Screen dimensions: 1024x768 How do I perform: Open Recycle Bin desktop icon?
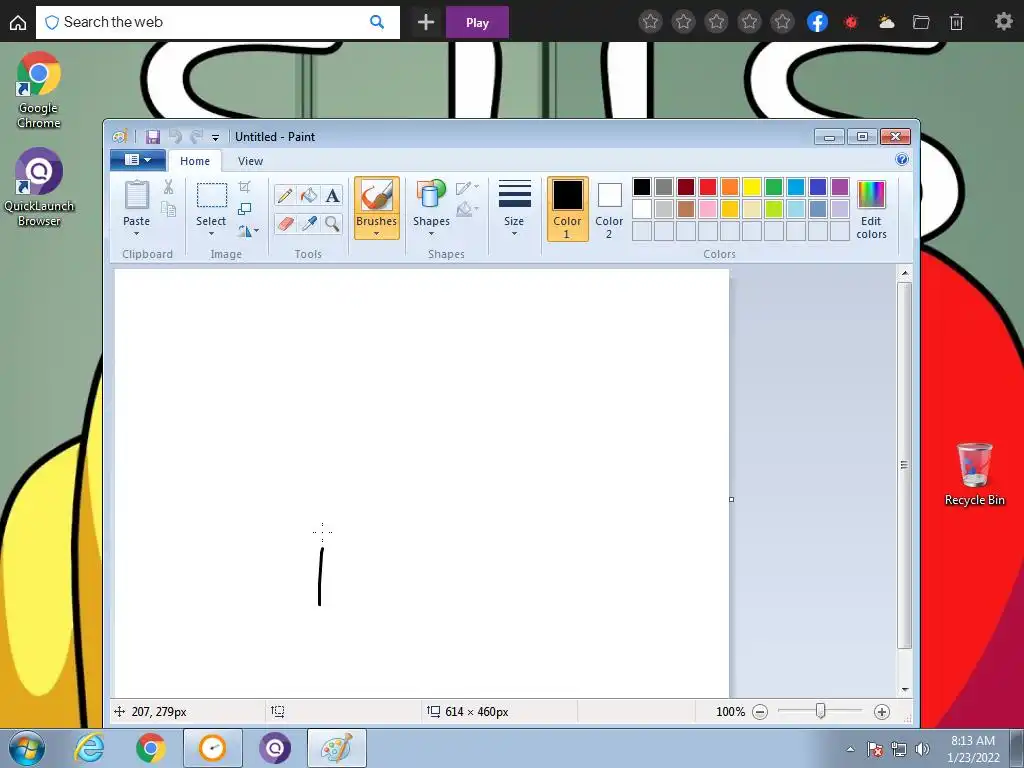(x=974, y=474)
